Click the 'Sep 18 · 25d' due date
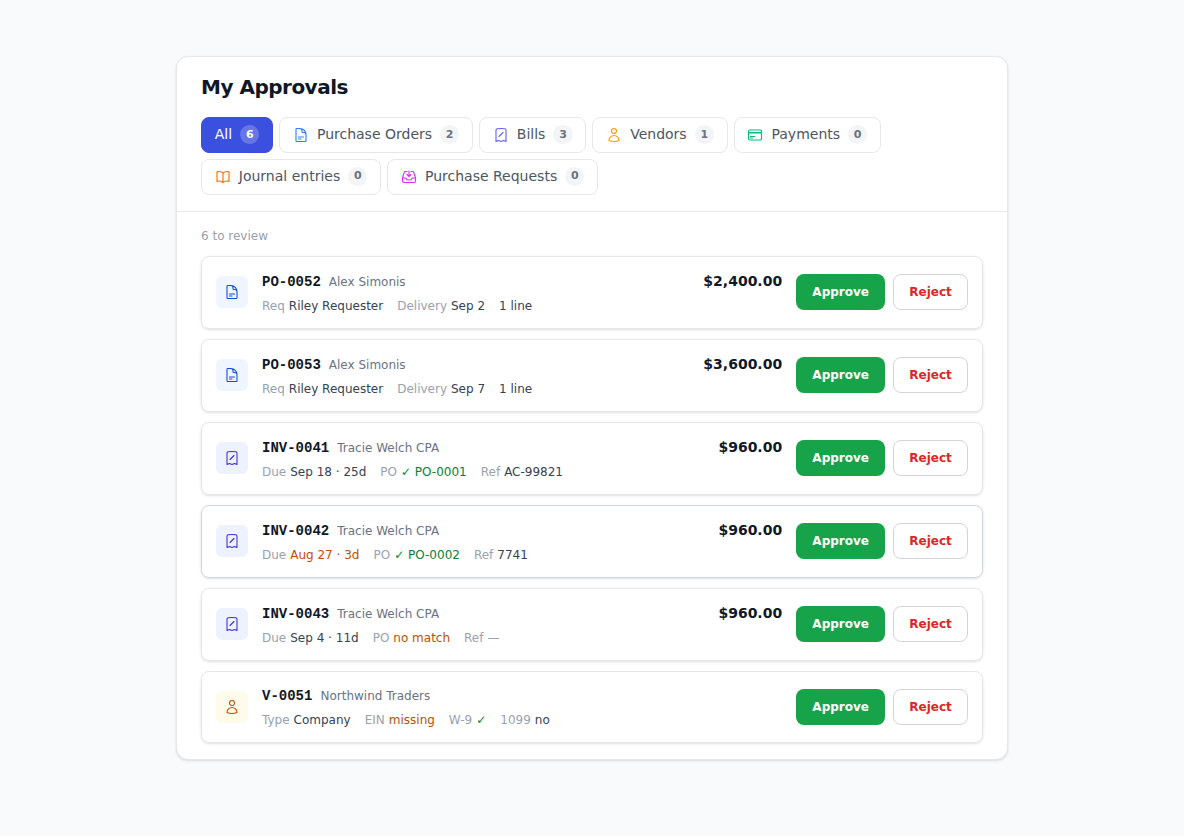The image size is (1184, 836). tap(328, 472)
